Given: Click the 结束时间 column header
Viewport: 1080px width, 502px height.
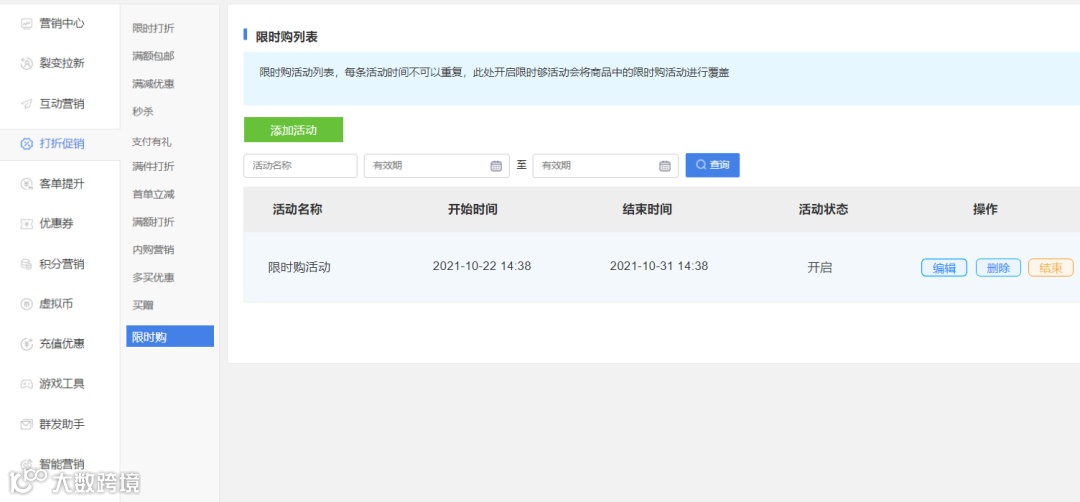Looking at the screenshot, I should [647, 209].
